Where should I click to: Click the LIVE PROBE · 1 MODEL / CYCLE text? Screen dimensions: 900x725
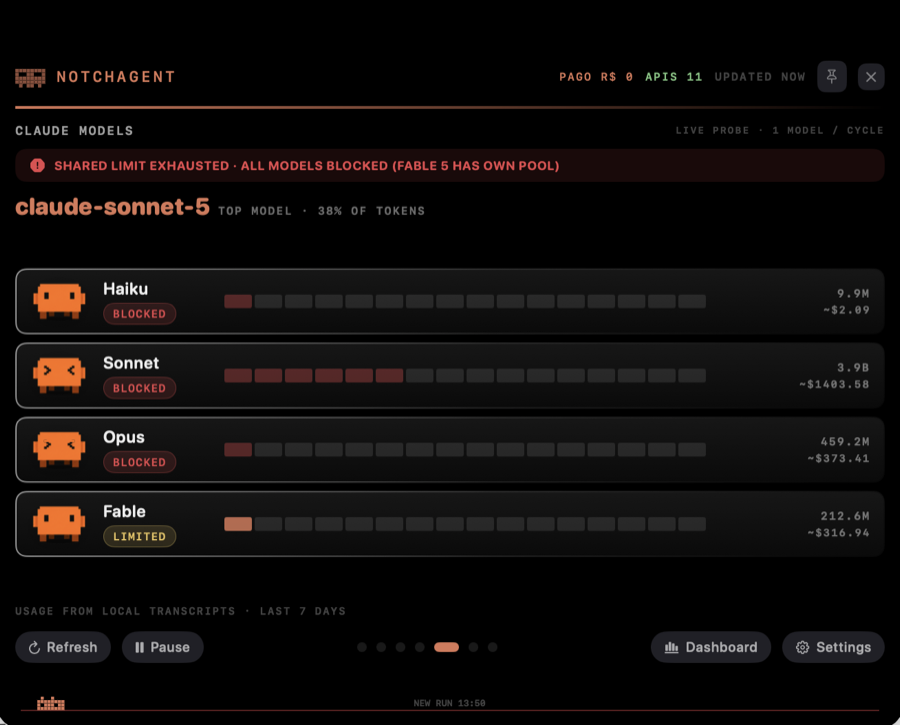pyautogui.click(x=779, y=130)
